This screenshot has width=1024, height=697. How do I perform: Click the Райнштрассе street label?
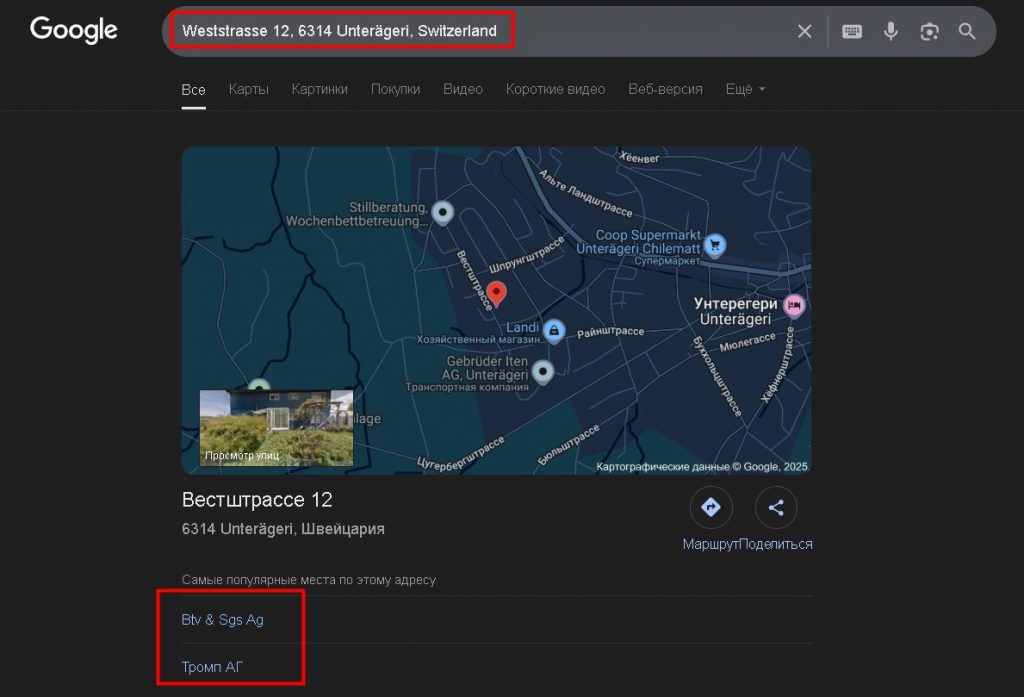pos(610,332)
